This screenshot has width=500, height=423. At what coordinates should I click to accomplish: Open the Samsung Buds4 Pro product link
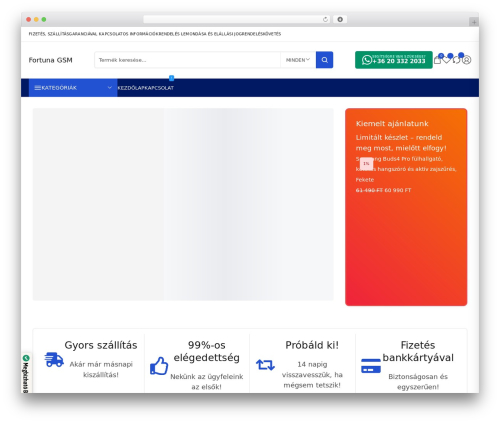[406, 169]
